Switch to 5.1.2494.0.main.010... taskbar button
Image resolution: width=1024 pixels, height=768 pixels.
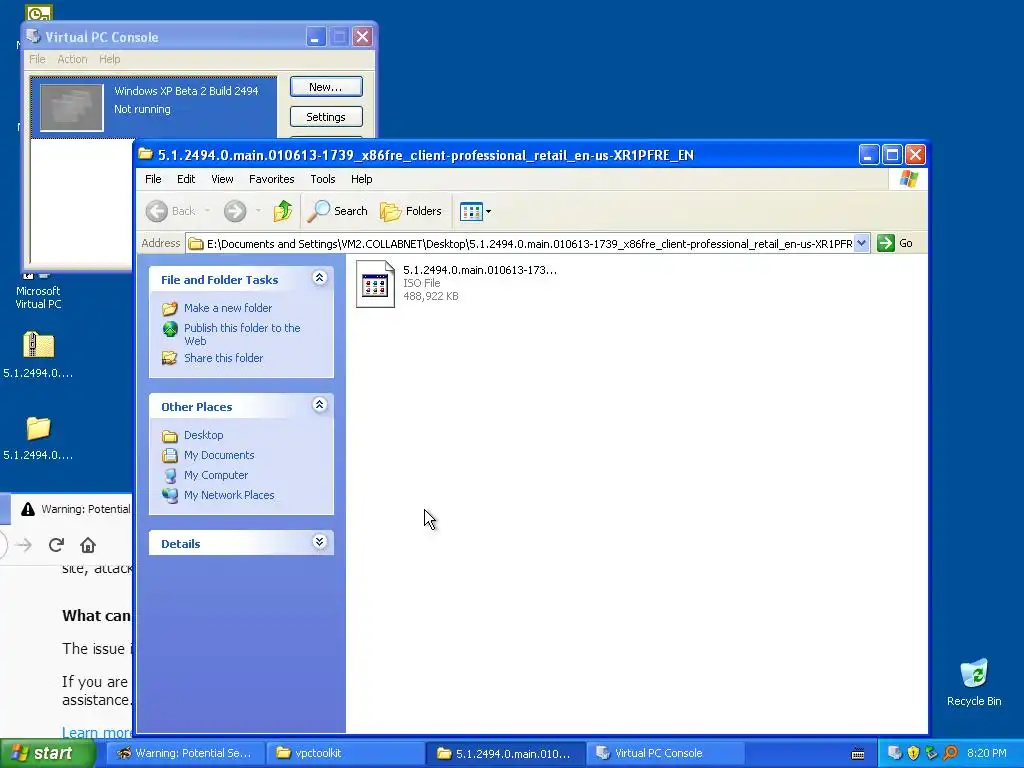pos(505,753)
